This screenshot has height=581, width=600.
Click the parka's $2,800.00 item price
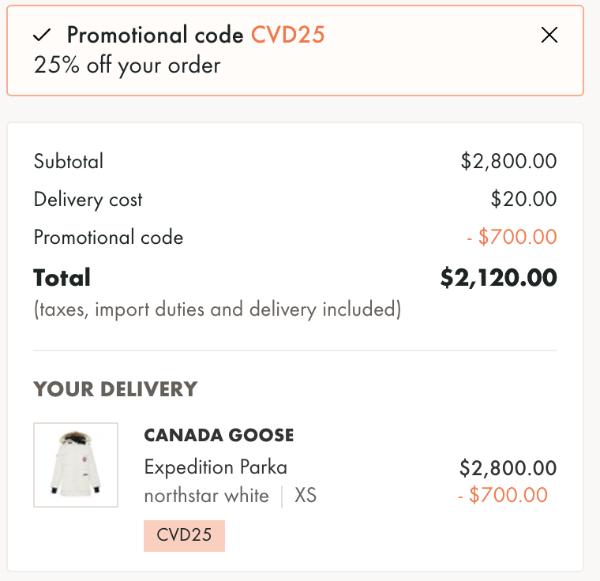pyautogui.click(x=508, y=468)
